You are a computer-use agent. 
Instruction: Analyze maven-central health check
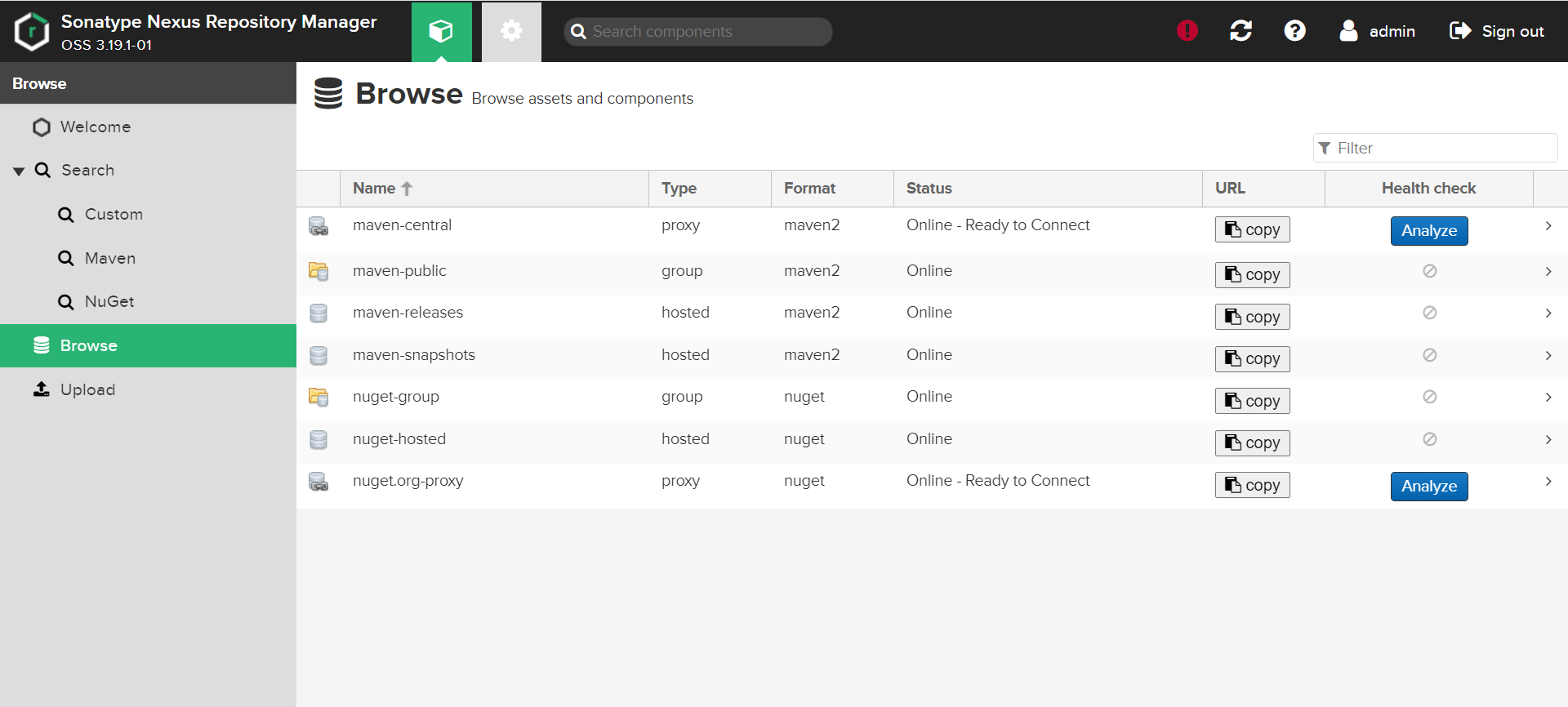pos(1429,231)
